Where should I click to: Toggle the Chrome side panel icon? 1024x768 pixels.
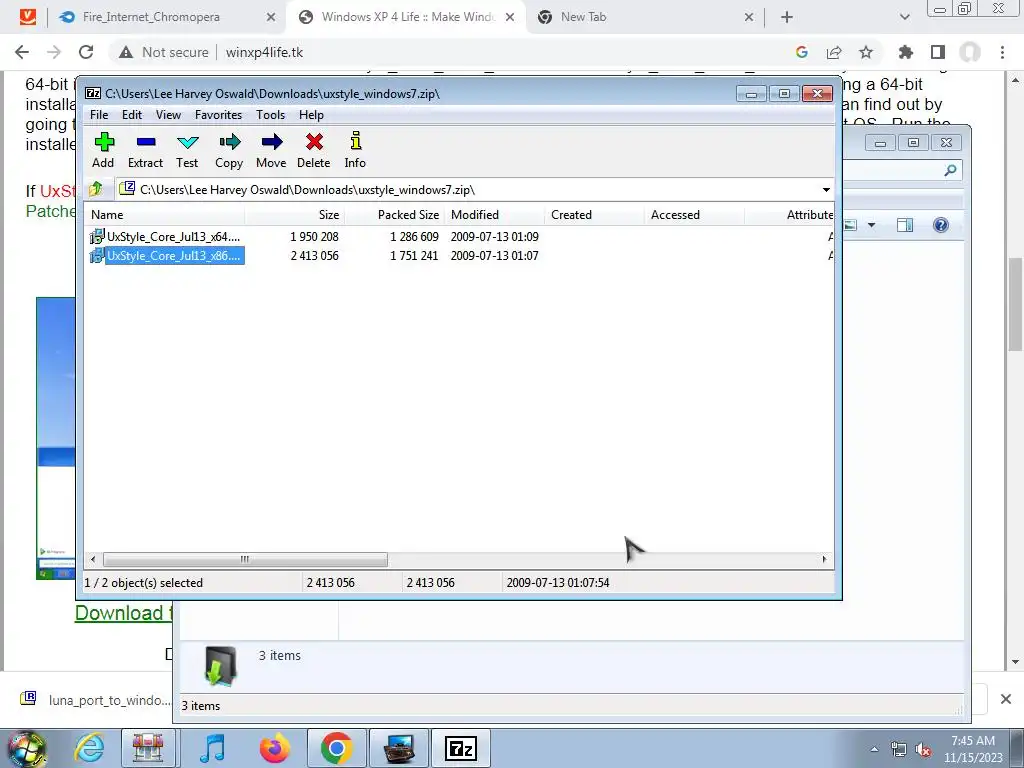point(938,52)
